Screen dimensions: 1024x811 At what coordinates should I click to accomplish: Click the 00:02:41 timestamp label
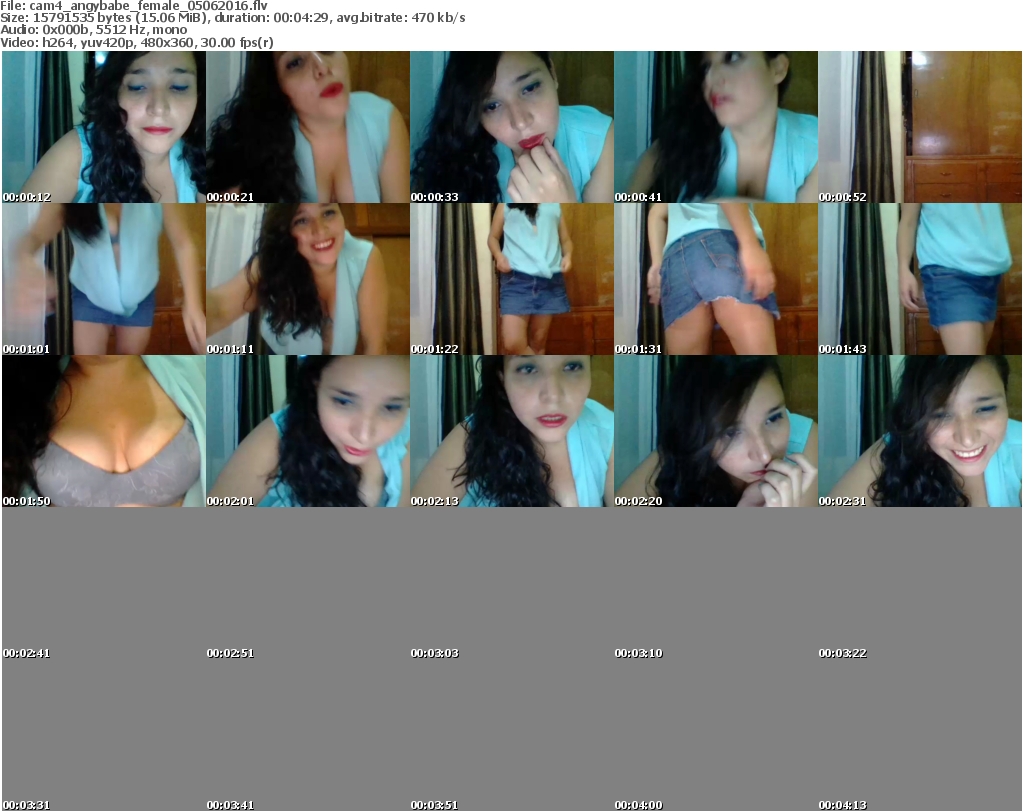coord(26,653)
